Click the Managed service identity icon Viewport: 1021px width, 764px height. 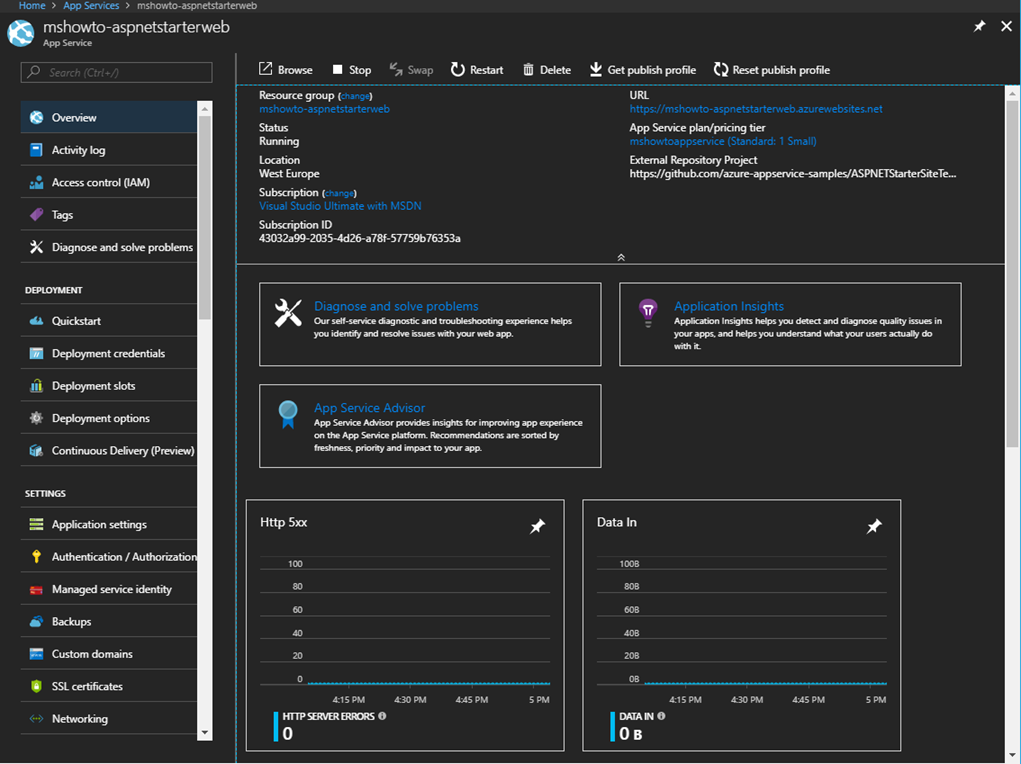[36, 589]
